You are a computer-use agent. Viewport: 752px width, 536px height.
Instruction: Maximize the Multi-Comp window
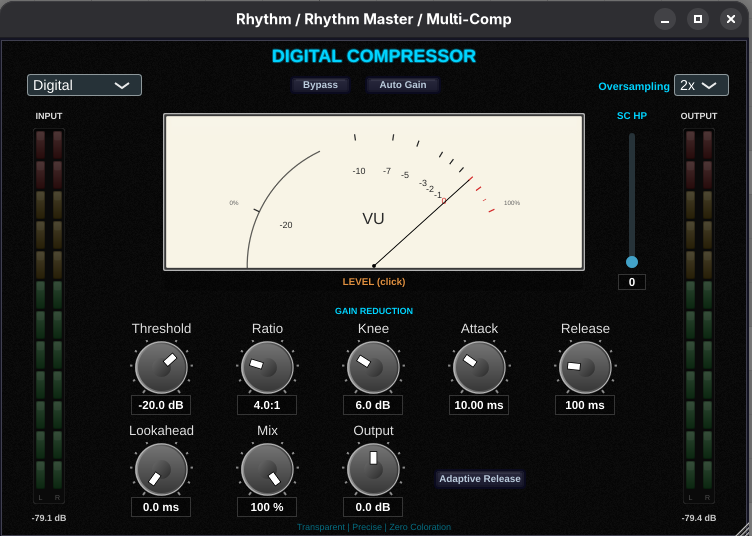(698, 19)
